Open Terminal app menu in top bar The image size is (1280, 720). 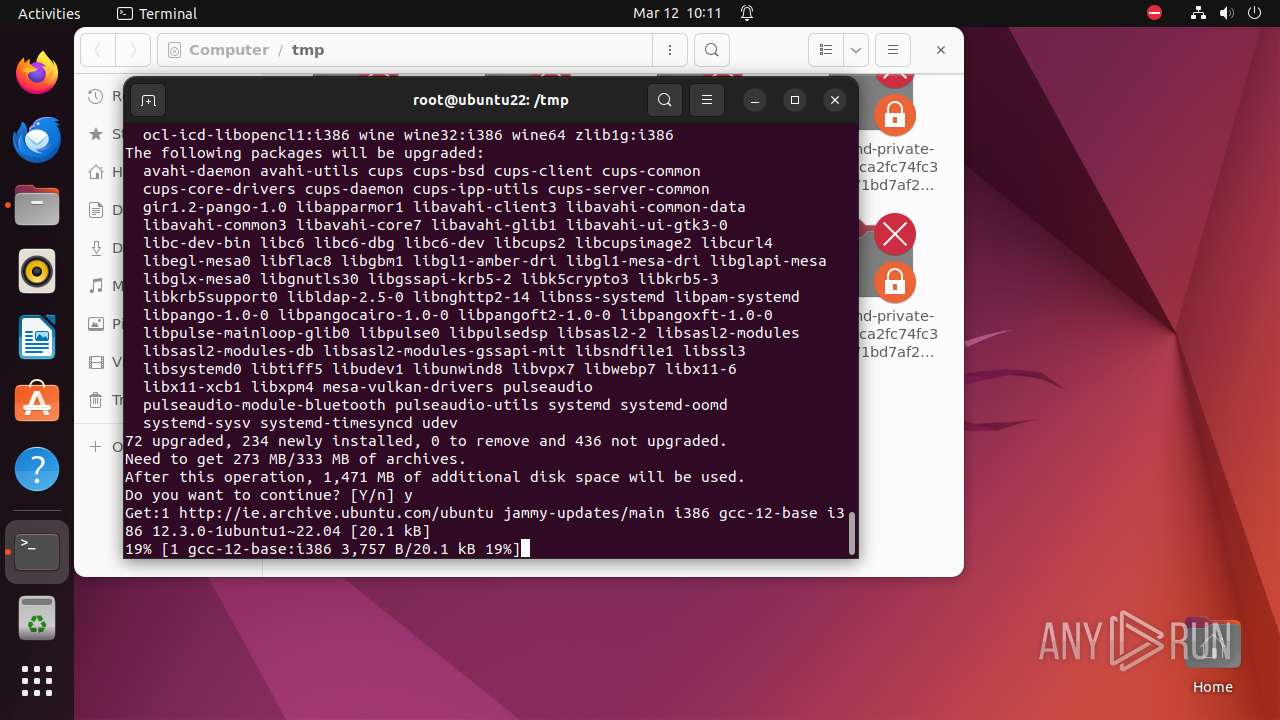click(x=157, y=13)
